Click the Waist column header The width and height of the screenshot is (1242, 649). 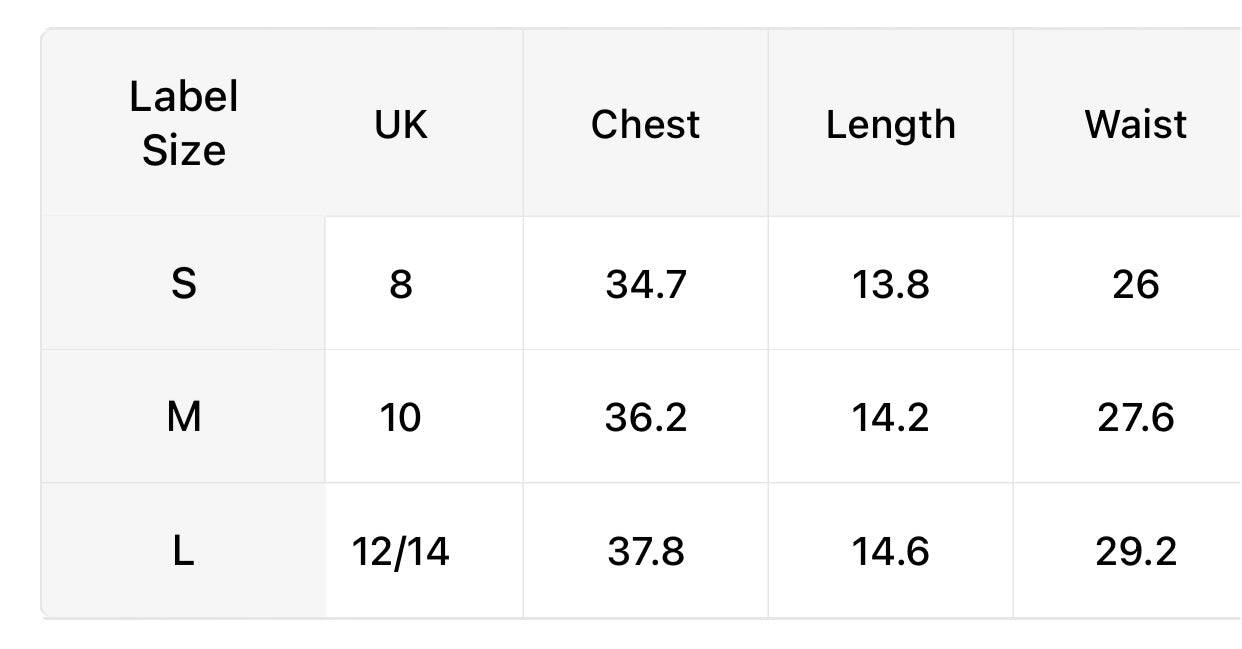click(x=1135, y=124)
